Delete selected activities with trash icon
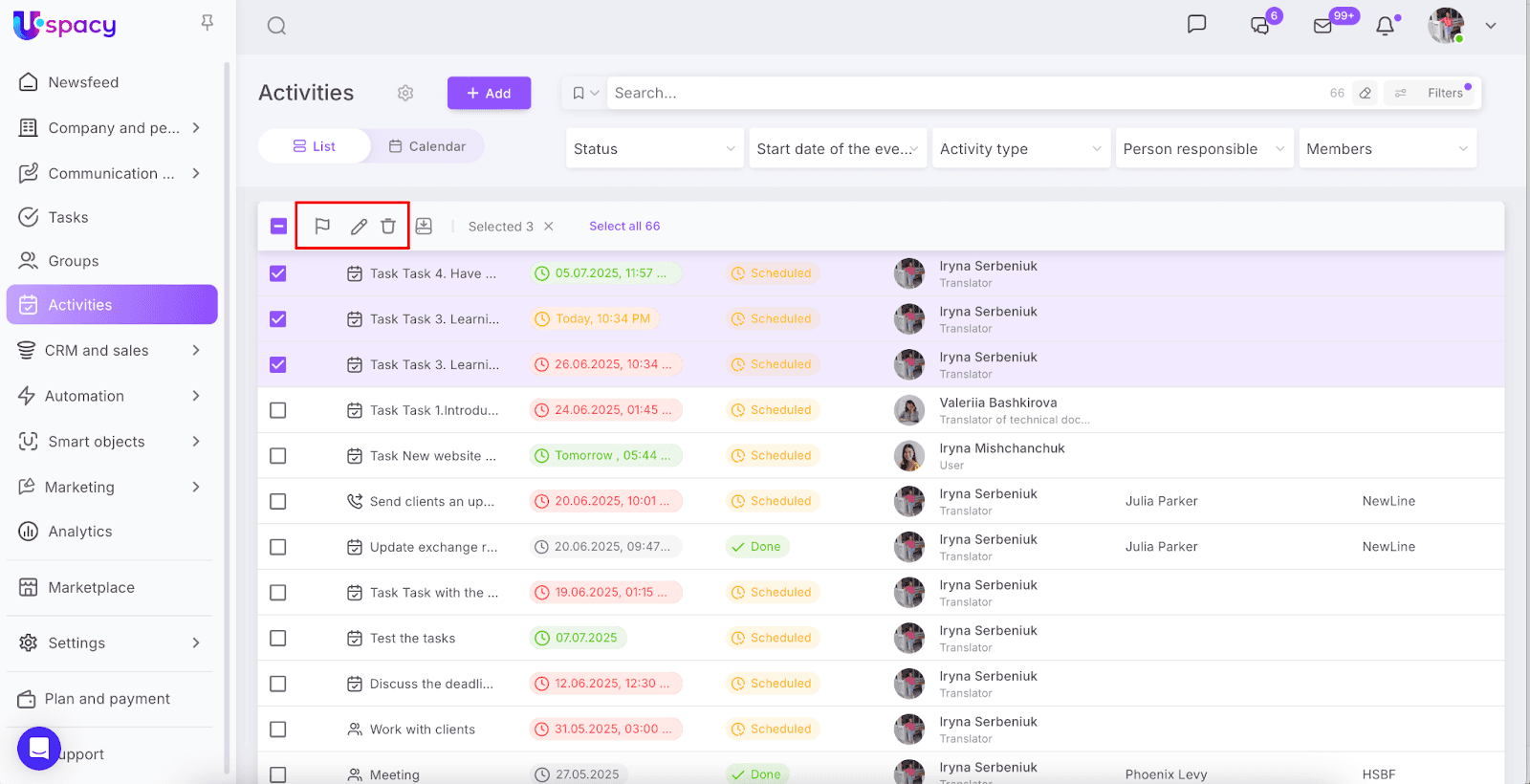The image size is (1530, 784). [388, 227]
